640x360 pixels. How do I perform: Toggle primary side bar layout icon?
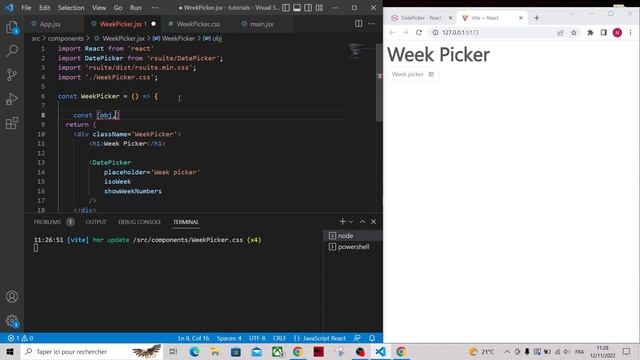point(286,8)
